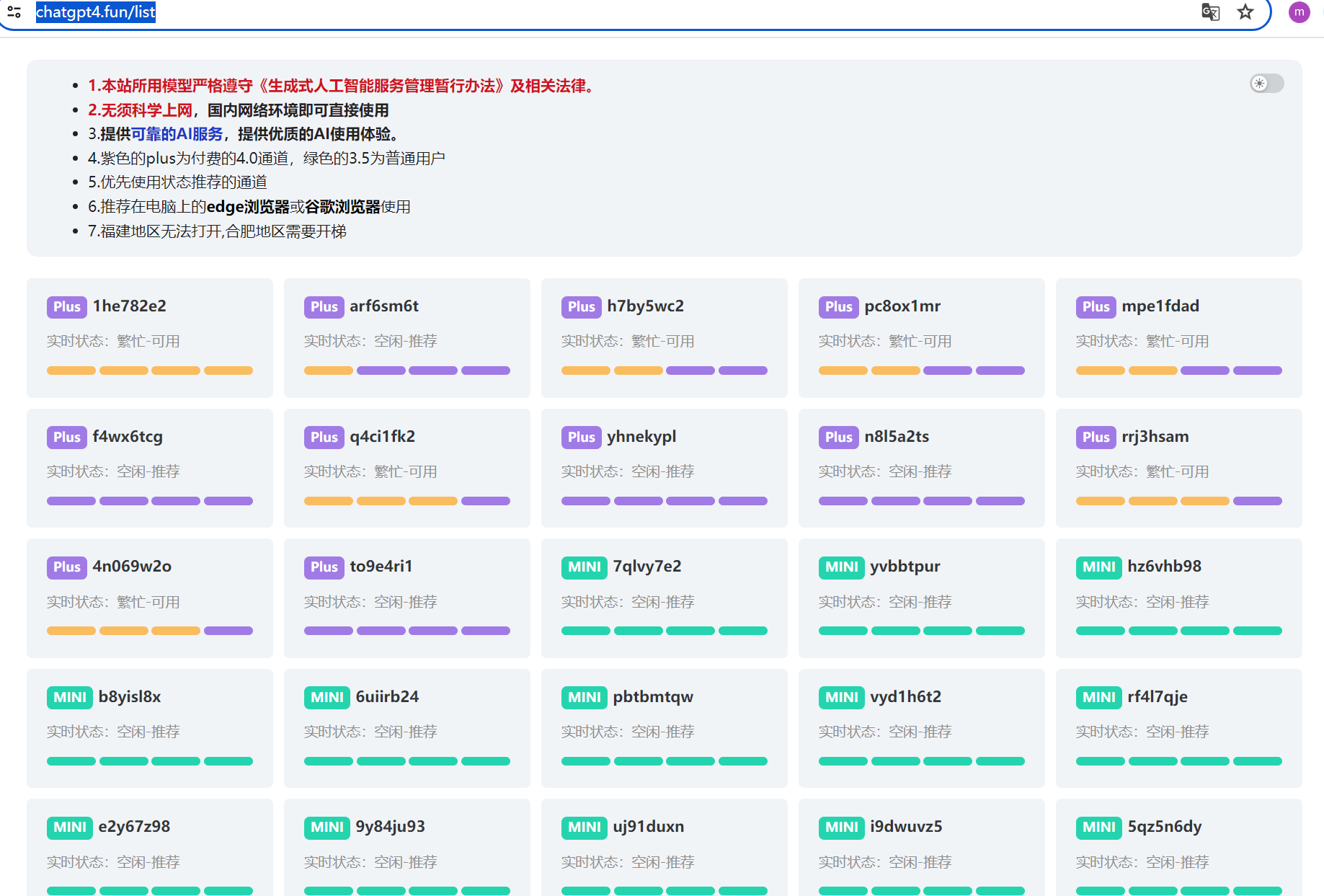Click the purple status bars under f4wx6tcg
The height and width of the screenshot is (896, 1324).
pos(150,501)
